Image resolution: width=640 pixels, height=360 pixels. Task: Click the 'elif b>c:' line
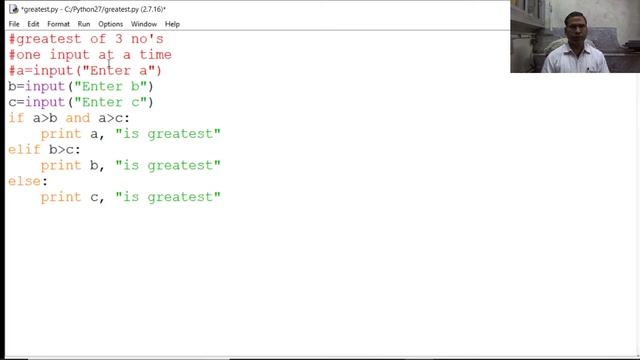44,150
